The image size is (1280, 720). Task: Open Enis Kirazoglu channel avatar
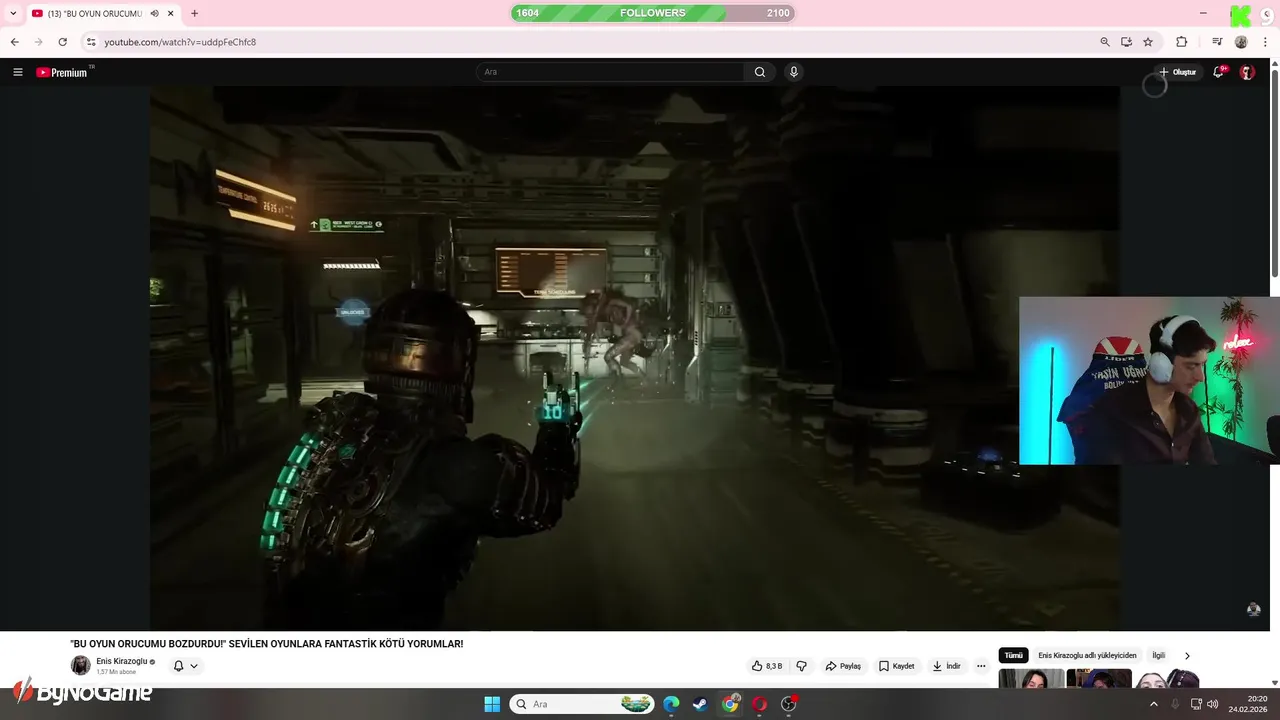[80, 666]
